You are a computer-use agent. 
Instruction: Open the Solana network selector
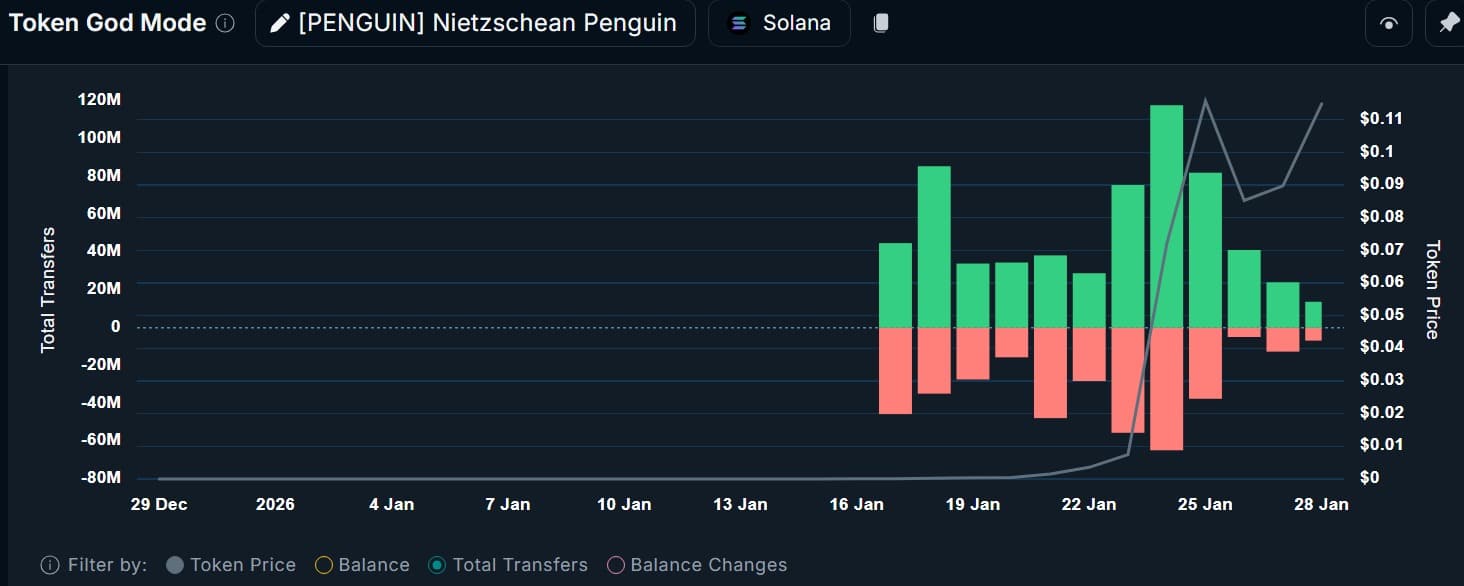tap(779, 22)
